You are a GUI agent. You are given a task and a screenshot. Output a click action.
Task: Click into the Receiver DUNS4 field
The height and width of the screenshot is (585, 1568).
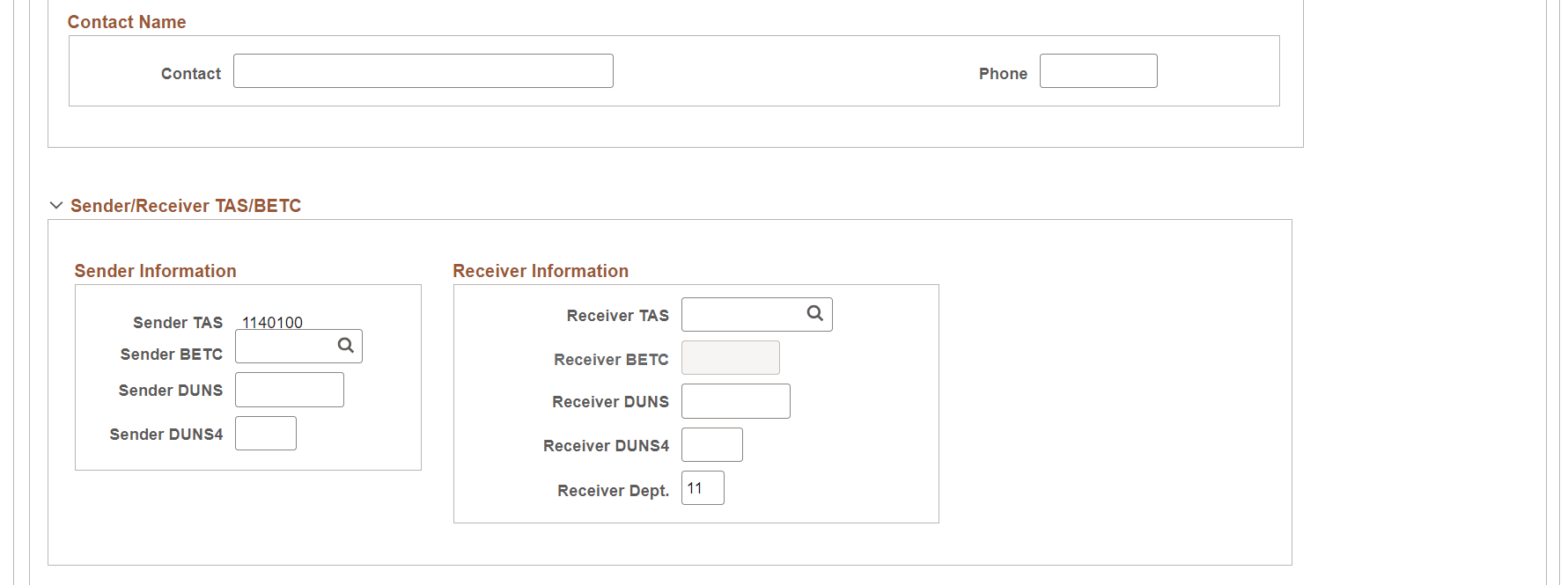coord(712,445)
